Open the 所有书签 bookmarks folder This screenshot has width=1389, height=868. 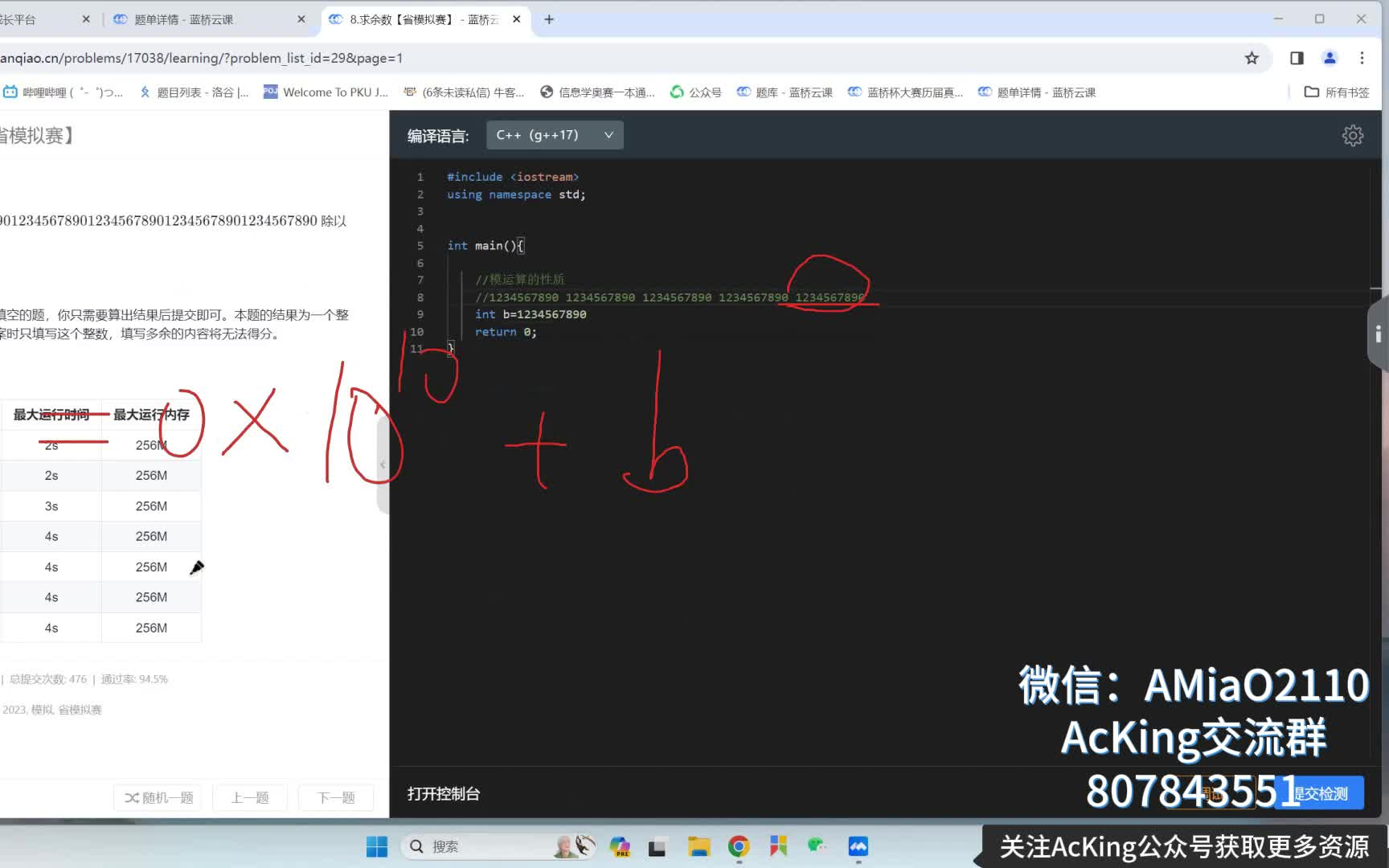tap(1336, 92)
